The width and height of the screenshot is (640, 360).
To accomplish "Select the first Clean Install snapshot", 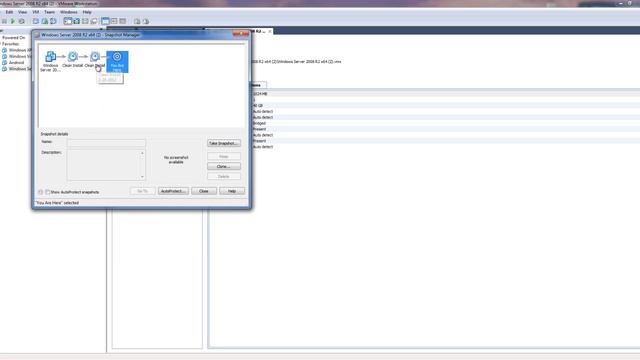I will tap(73, 60).
